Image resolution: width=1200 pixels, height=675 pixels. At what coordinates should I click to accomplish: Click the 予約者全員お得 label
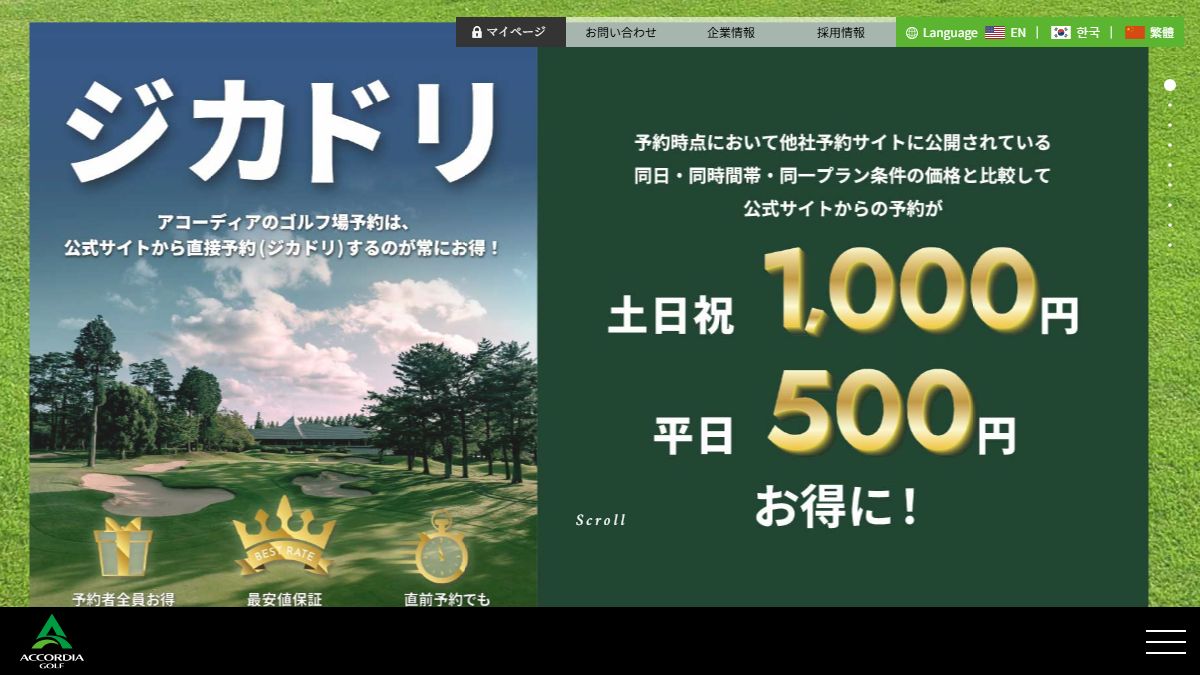[x=123, y=599]
